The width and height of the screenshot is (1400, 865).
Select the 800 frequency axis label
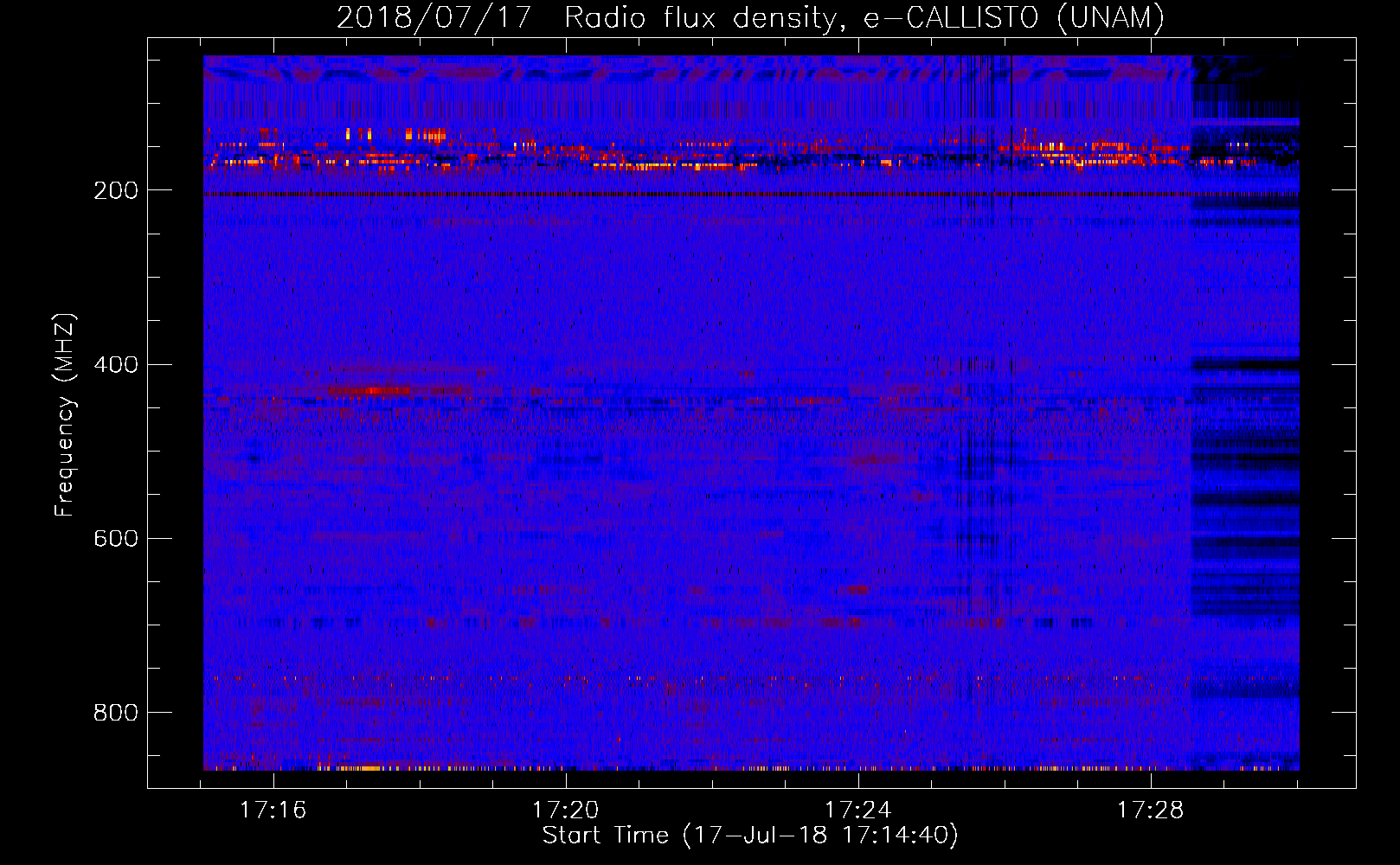[x=115, y=713]
